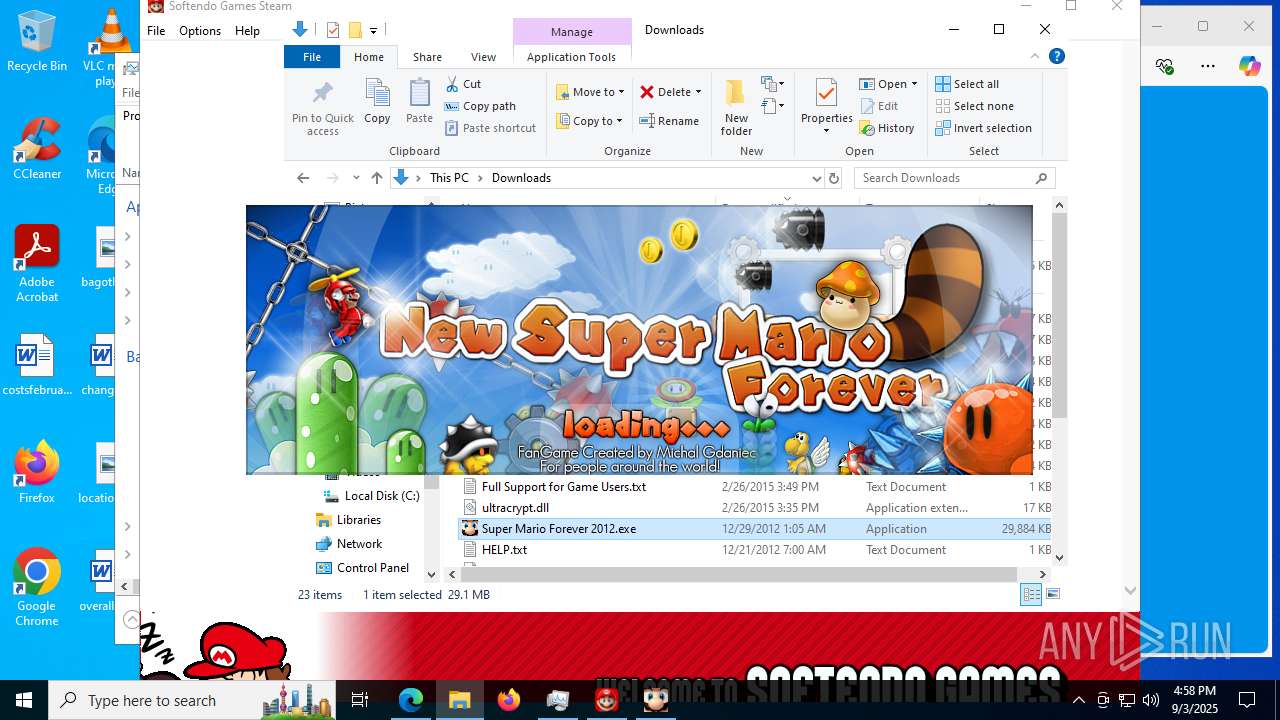Open Options menu in Softendo window
Image resolution: width=1280 pixels, height=720 pixels.
click(x=200, y=31)
